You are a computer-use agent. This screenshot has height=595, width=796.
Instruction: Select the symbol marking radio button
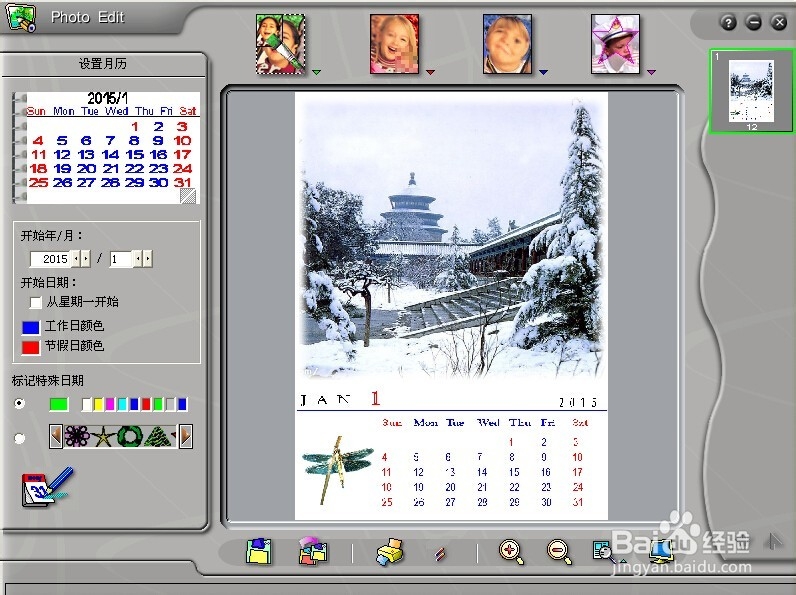click(19, 438)
